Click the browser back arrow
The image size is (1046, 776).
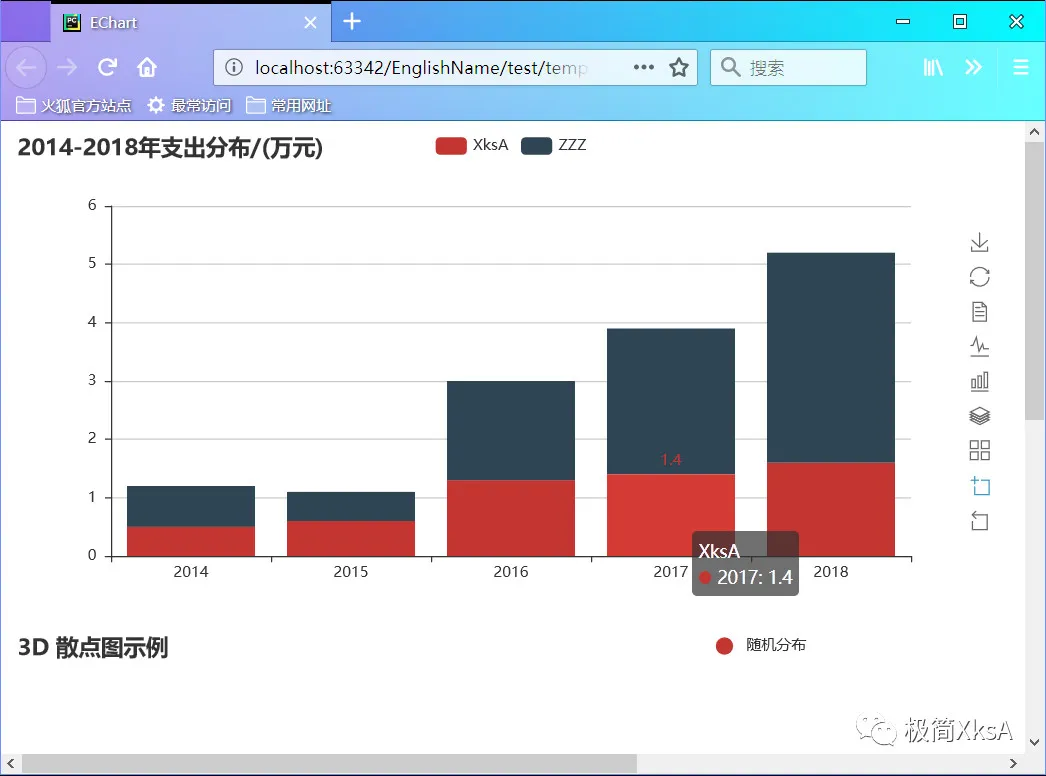[26, 67]
